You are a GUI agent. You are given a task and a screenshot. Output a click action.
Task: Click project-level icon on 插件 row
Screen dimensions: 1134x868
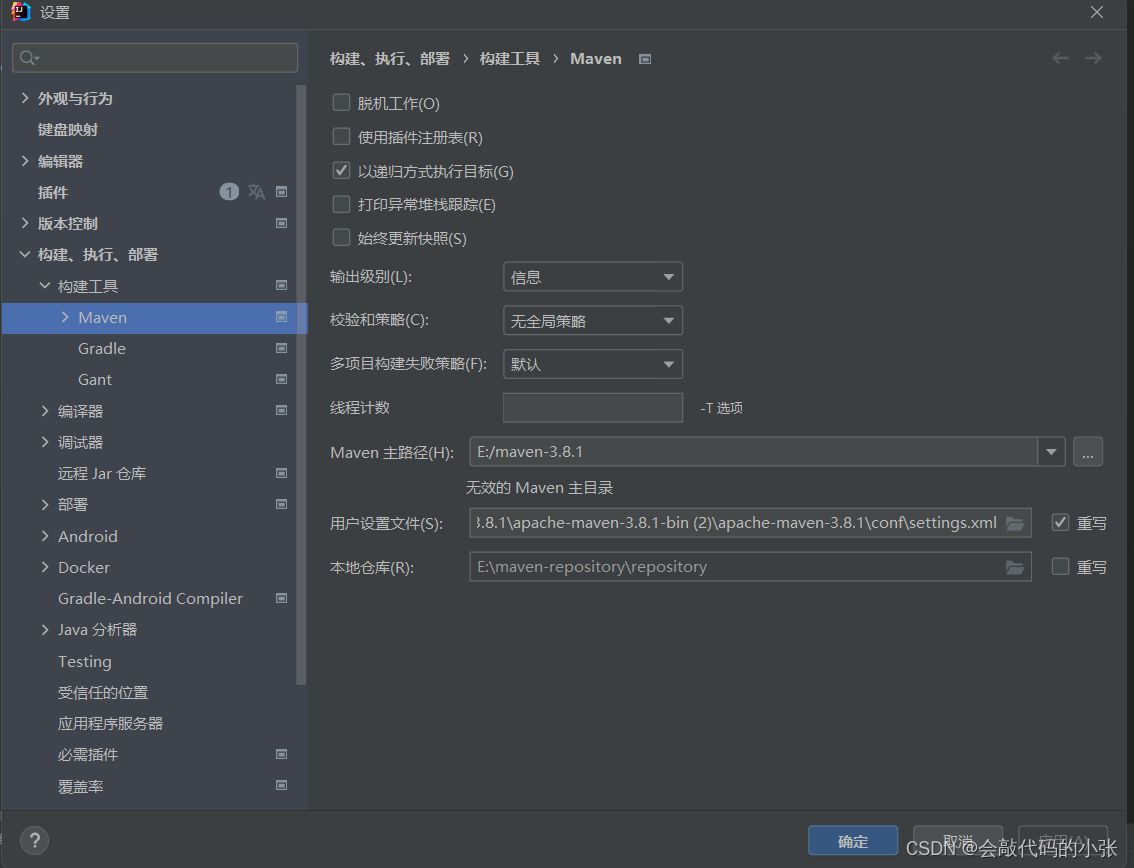(281, 192)
